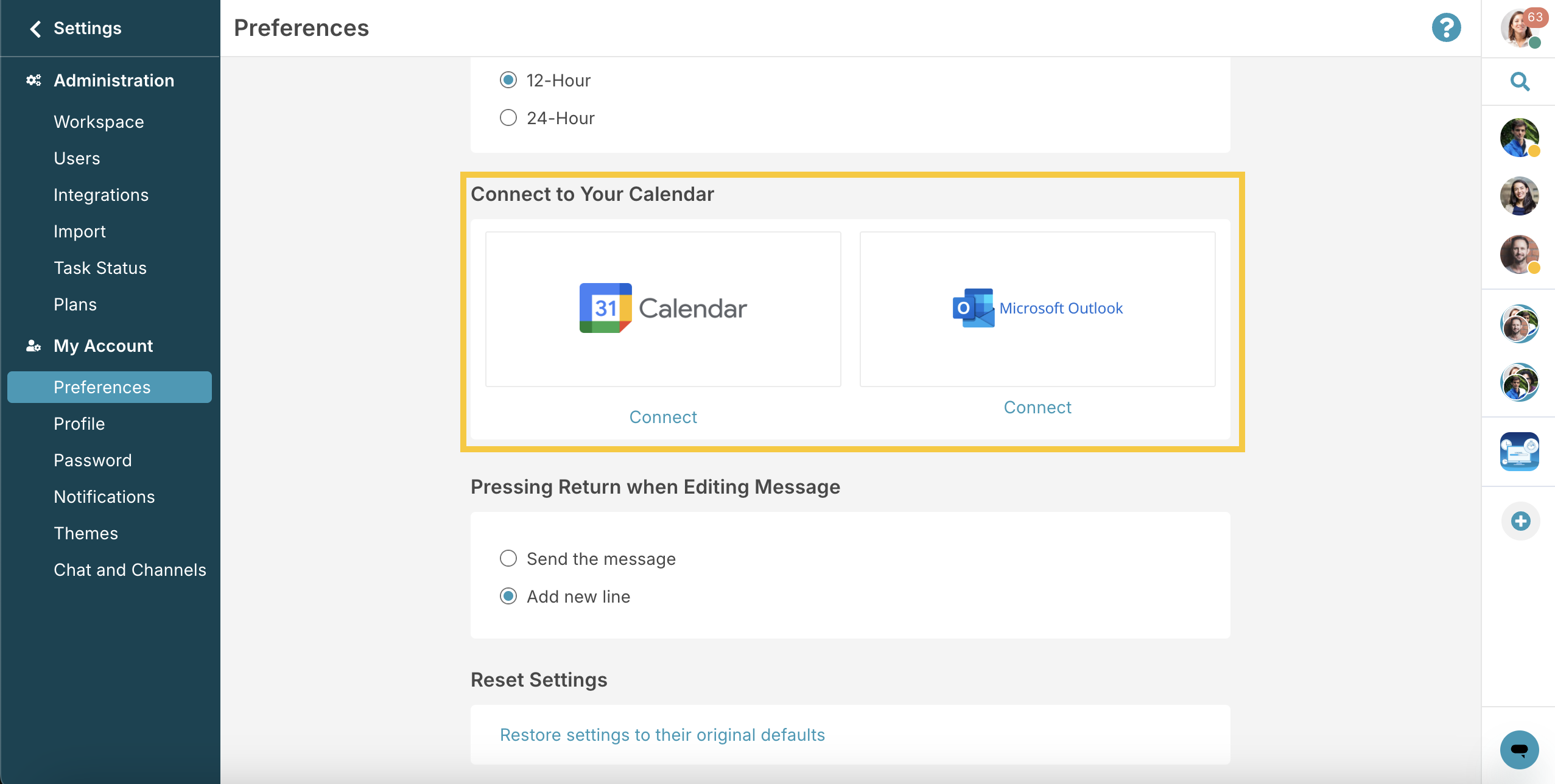The width and height of the screenshot is (1555, 784).
Task: Select Add new line option
Action: [508, 596]
